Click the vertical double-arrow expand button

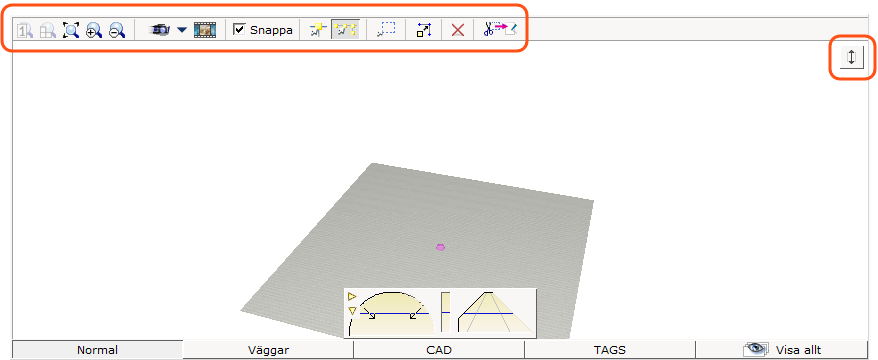tap(852, 58)
